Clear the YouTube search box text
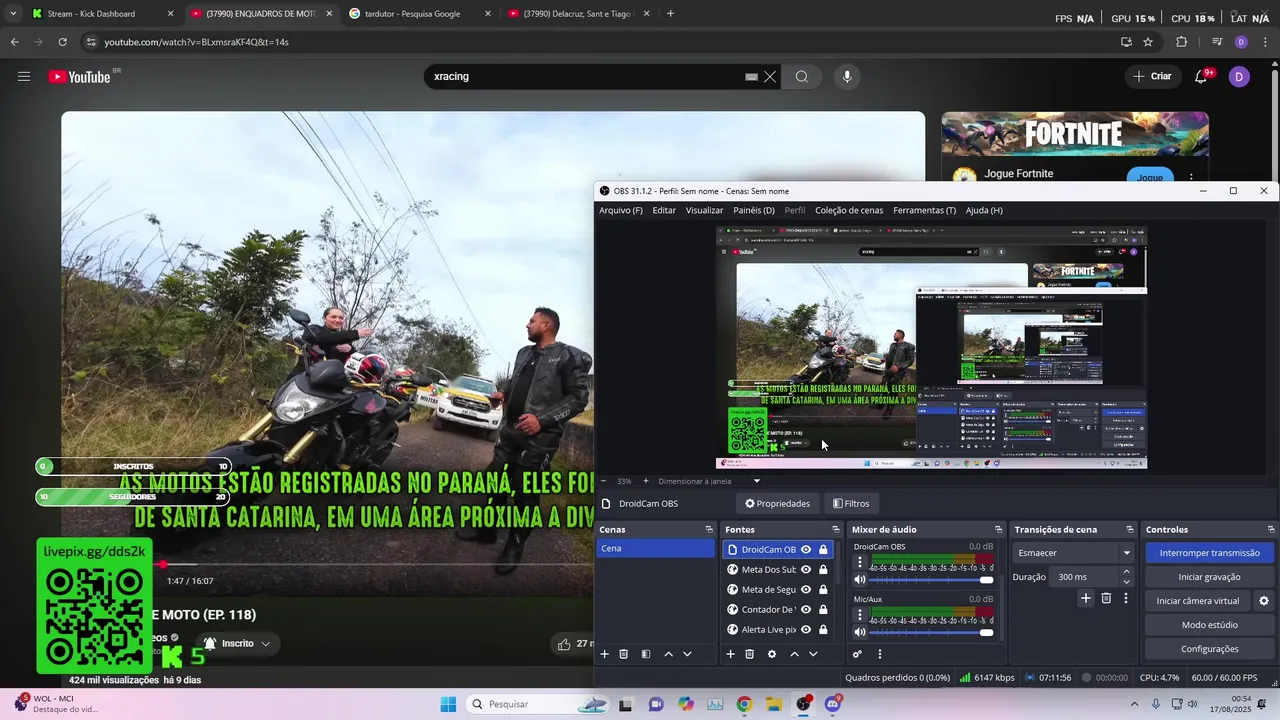 click(x=770, y=77)
